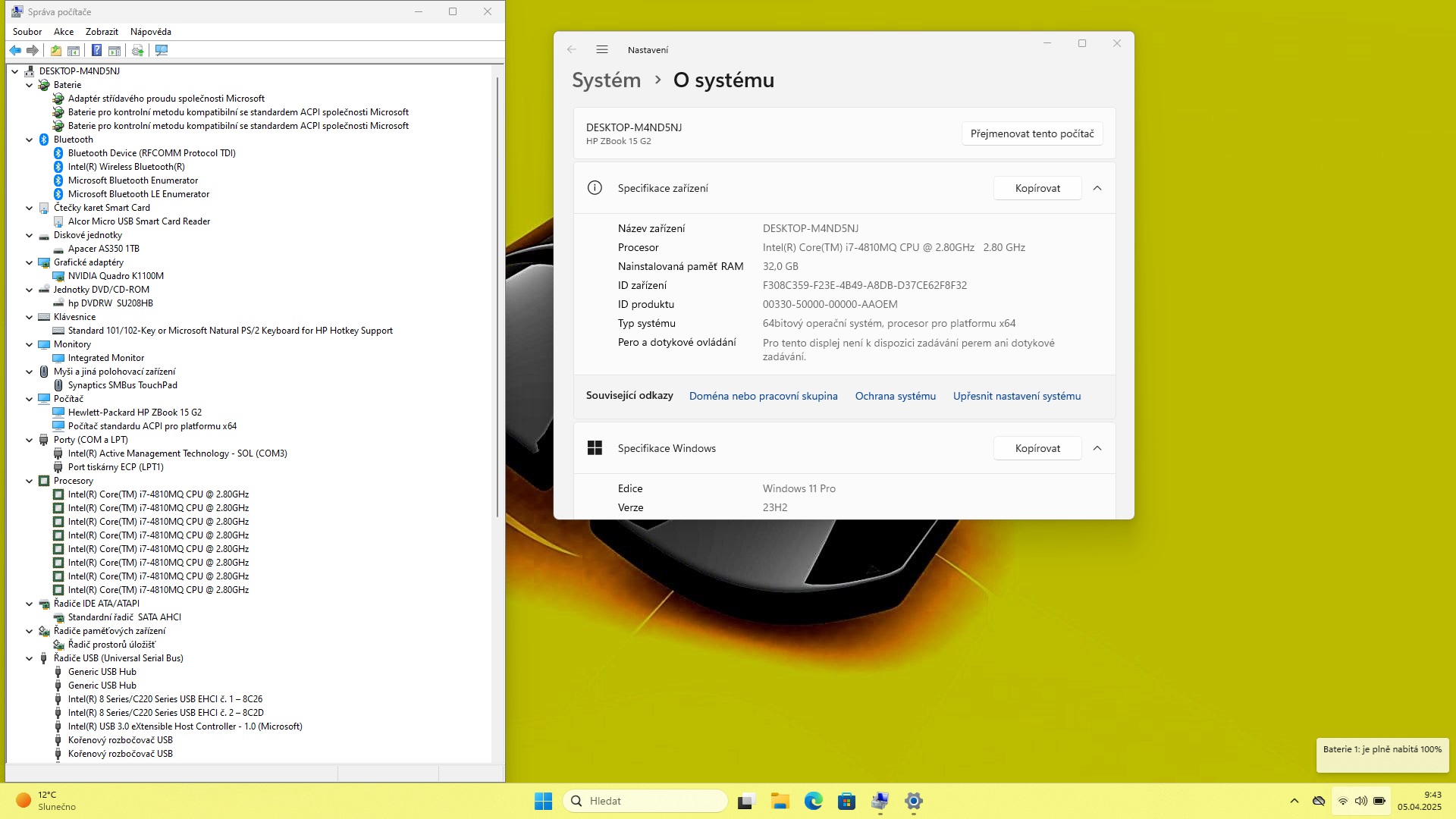Collapse the Bluetooth tree node
Image resolution: width=1456 pixels, height=819 pixels.
[30, 140]
